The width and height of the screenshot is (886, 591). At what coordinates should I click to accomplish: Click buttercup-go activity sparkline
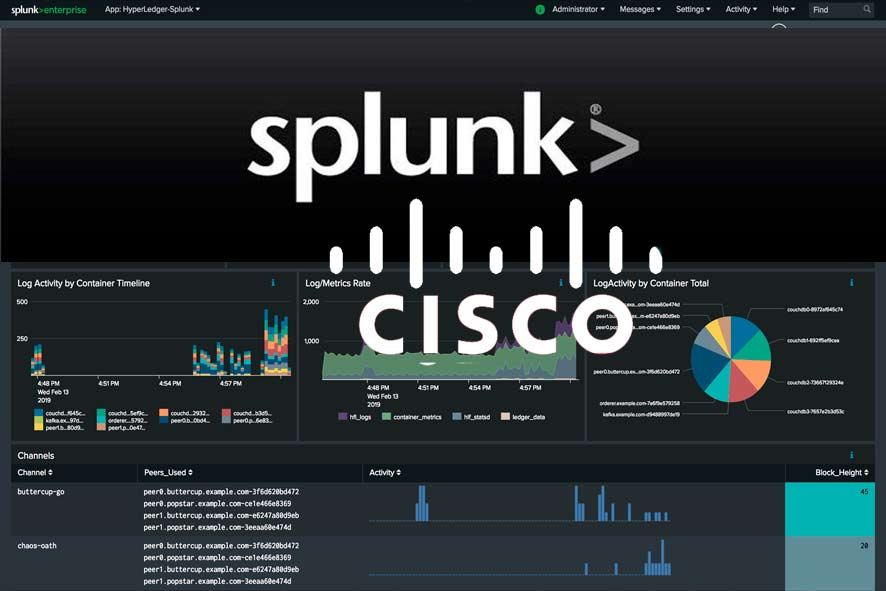(x=520, y=503)
